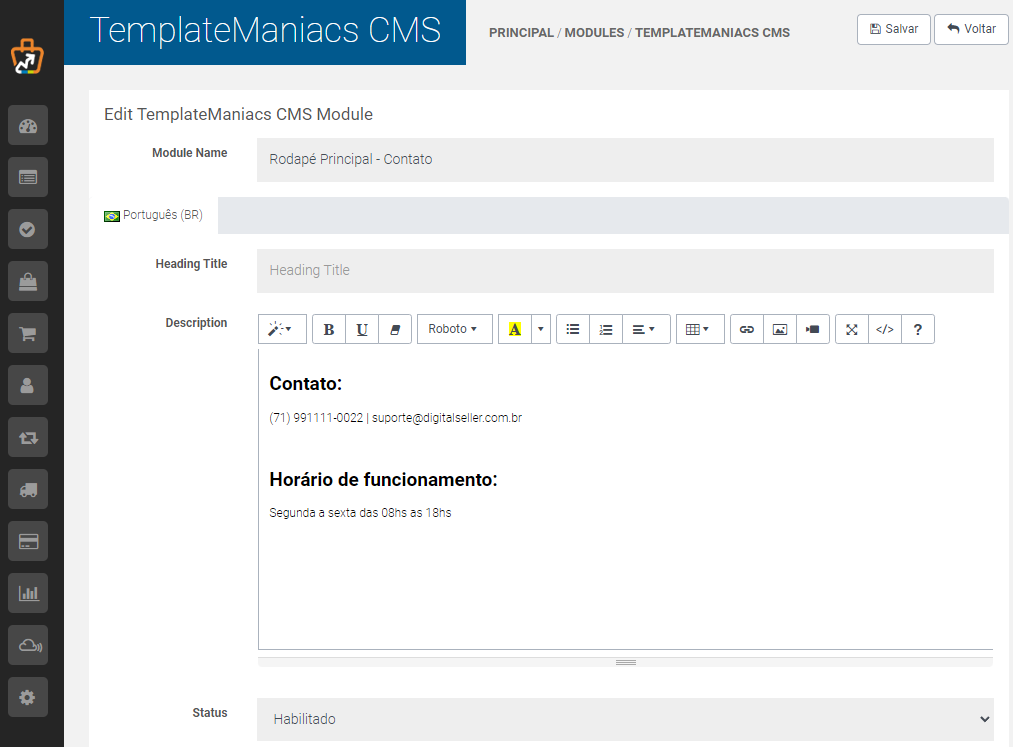Screen dimensions: 1013x747
Task: Open the retweet arrows sidebar icon
Action: click(x=28, y=437)
